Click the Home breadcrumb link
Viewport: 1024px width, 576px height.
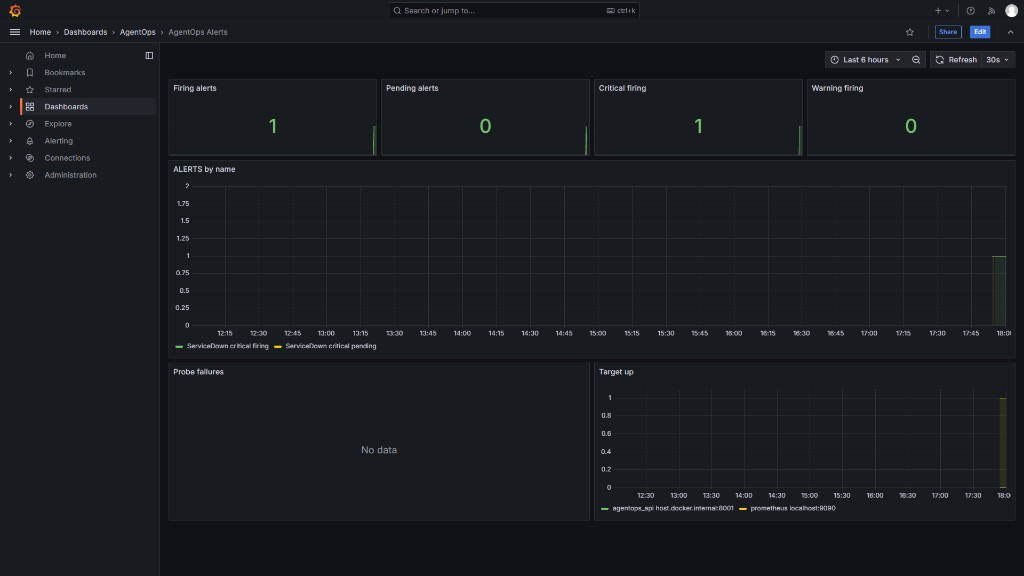[40, 32]
